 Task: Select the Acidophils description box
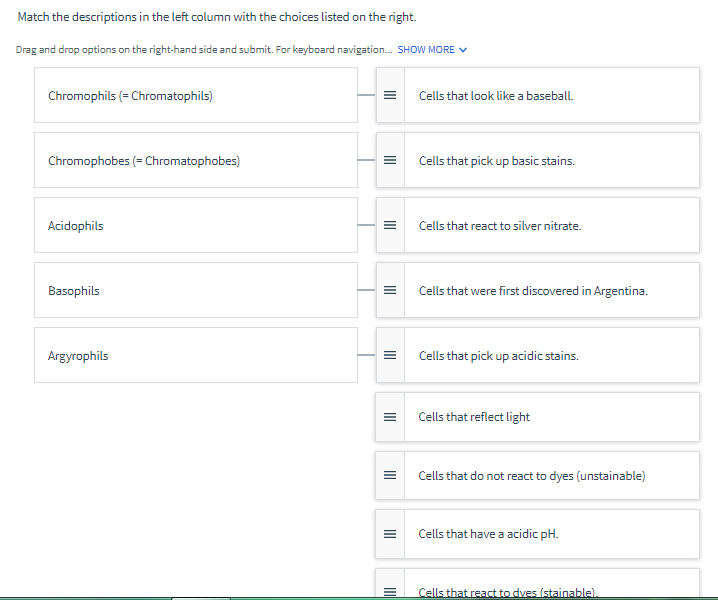coord(196,225)
